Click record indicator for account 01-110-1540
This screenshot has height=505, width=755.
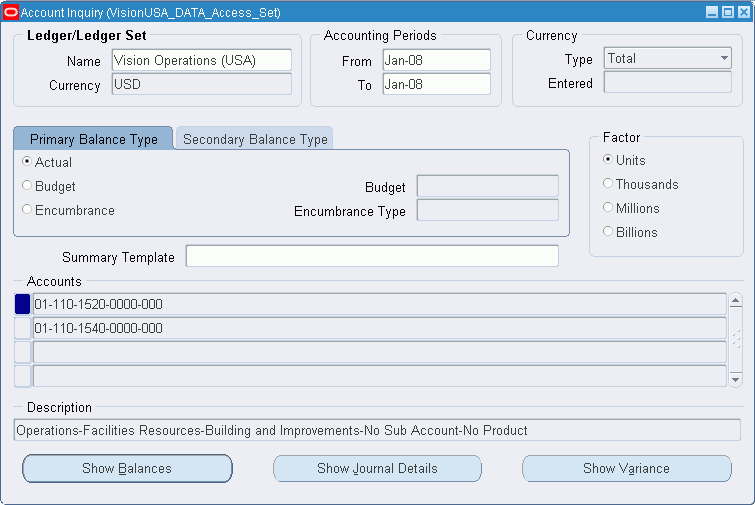23,328
